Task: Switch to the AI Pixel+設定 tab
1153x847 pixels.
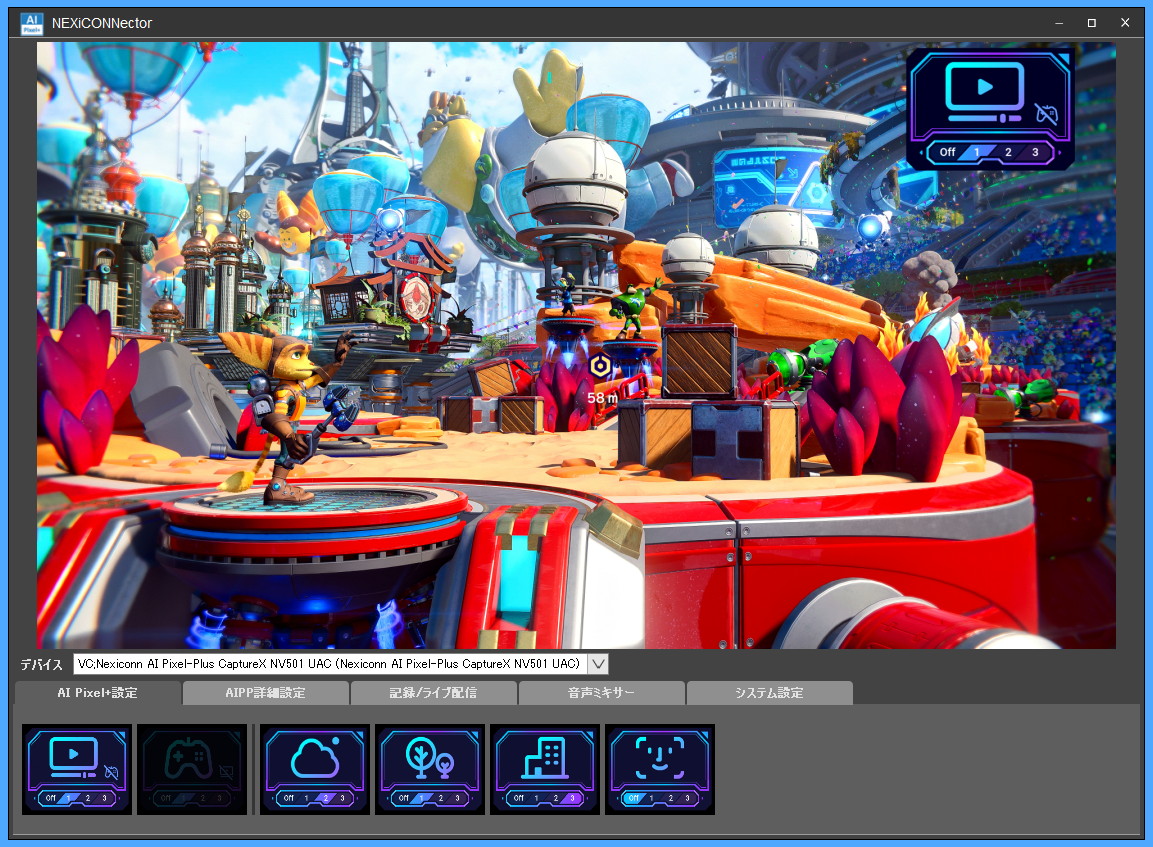Action: tap(98, 693)
